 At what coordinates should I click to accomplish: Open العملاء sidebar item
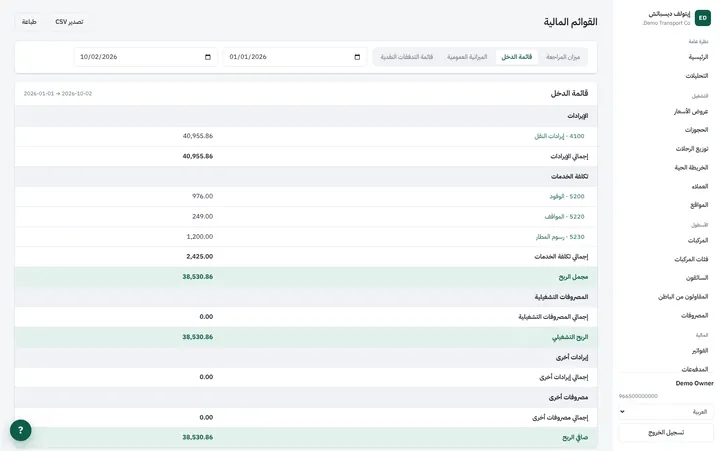coord(700,186)
